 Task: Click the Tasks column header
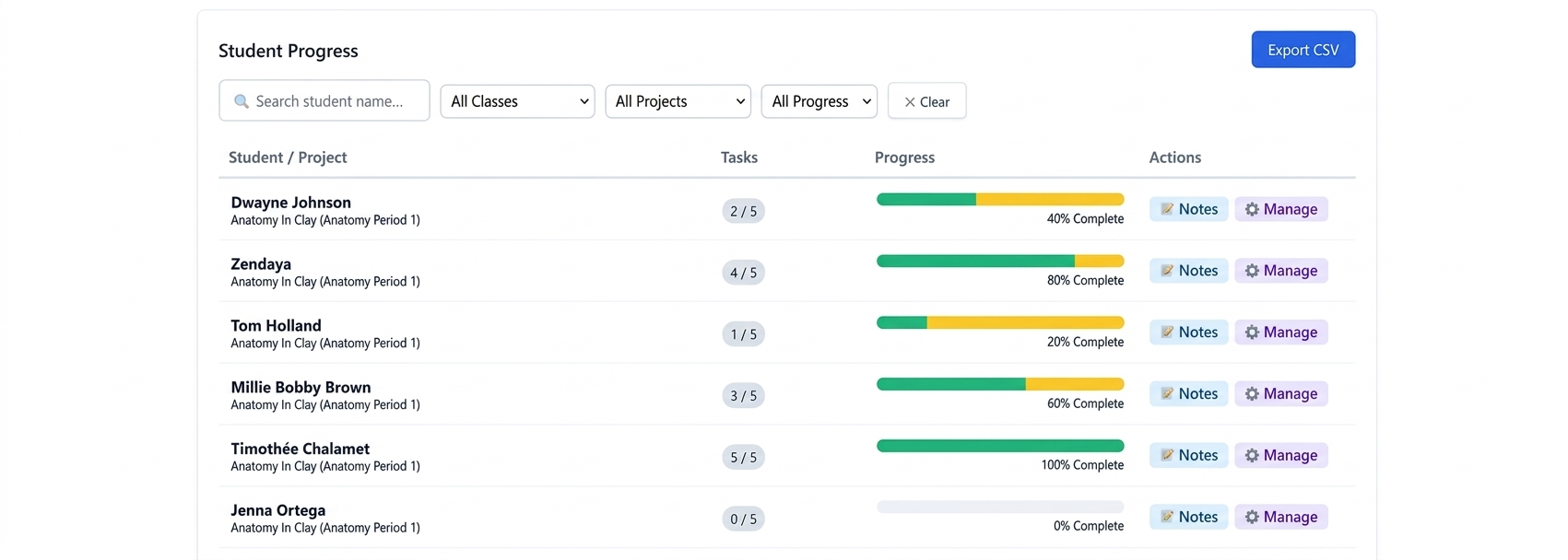[x=739, y=157]
